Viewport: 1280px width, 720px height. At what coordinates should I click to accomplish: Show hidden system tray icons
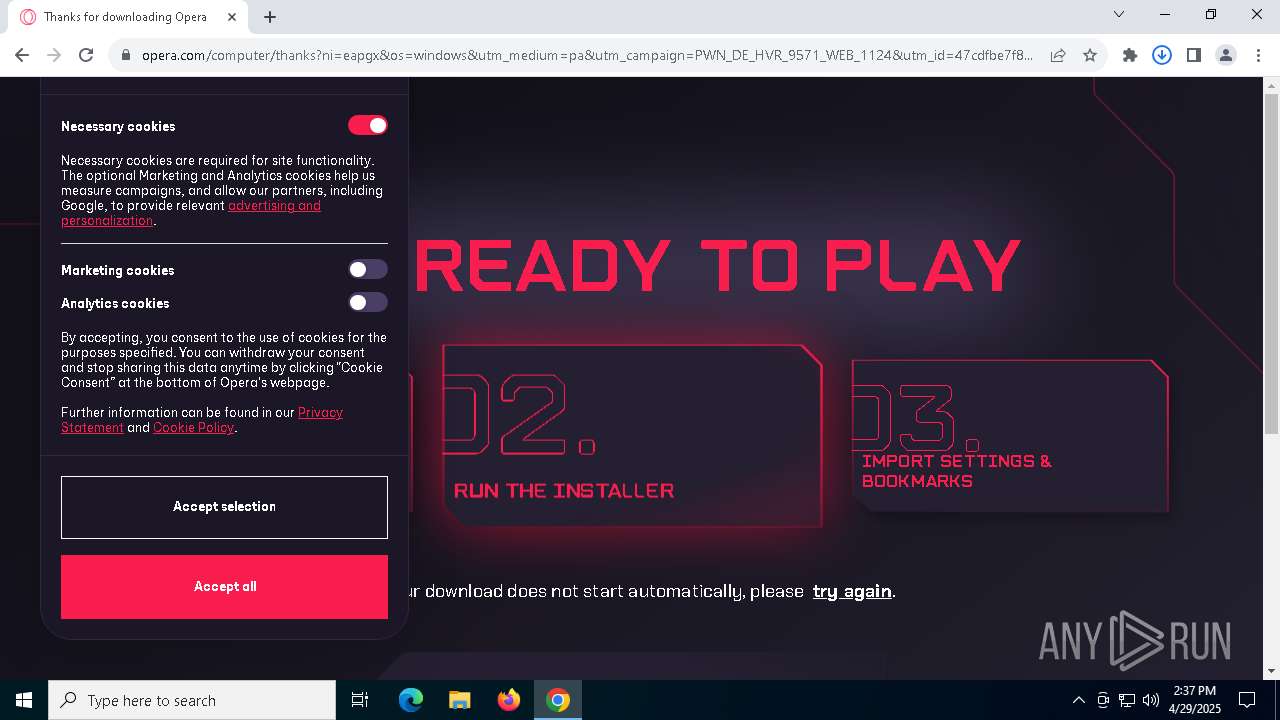[x=1078, y=700]
